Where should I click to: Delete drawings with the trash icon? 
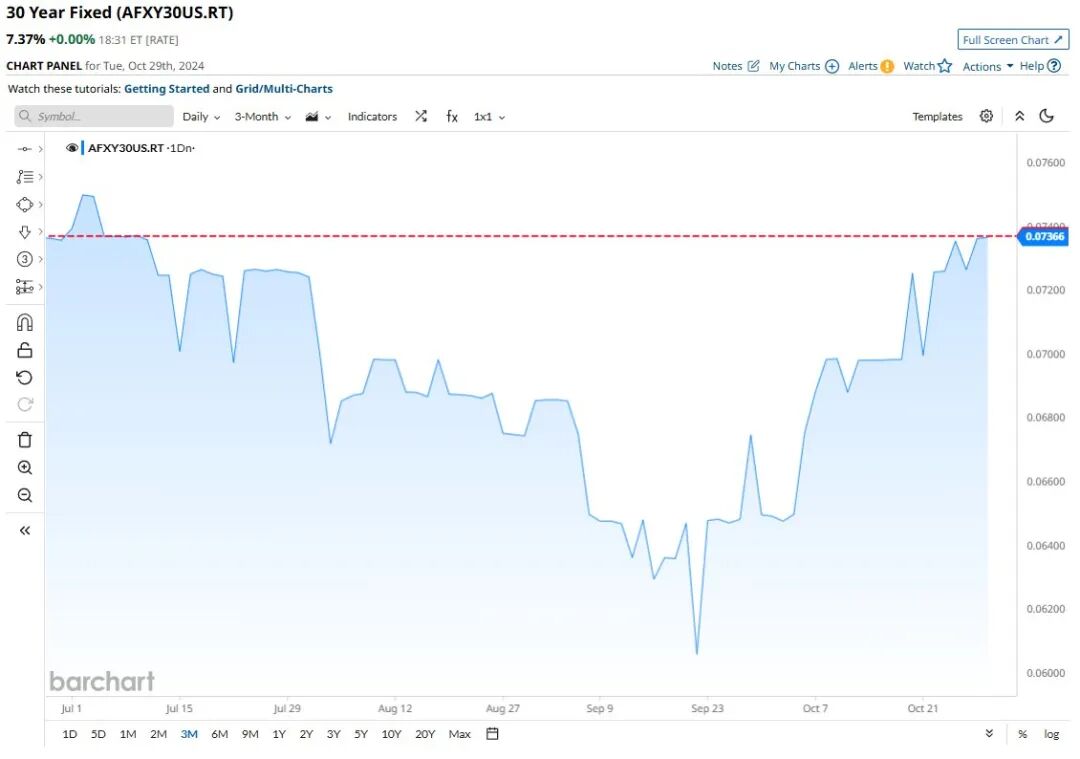(25, 440)
